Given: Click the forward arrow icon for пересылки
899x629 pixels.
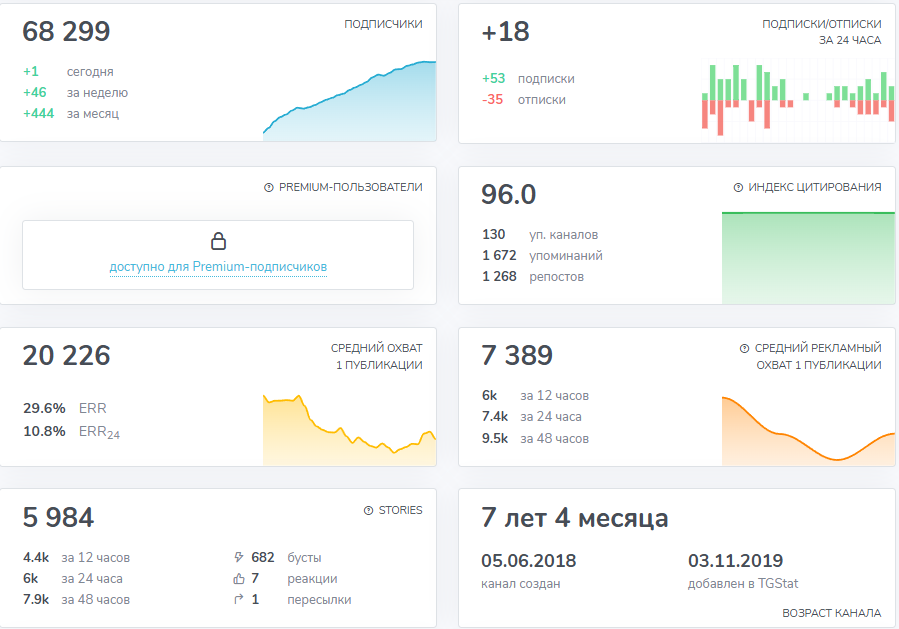Looking at the screenshot, I should [238, 599].
